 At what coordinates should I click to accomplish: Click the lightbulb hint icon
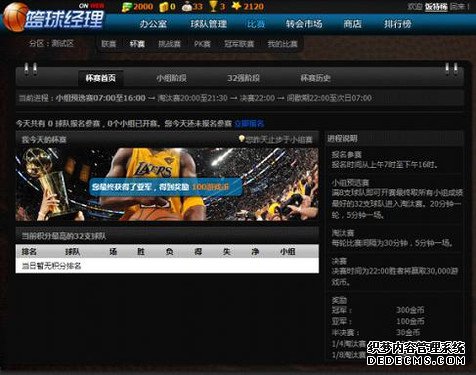point(242,139)
